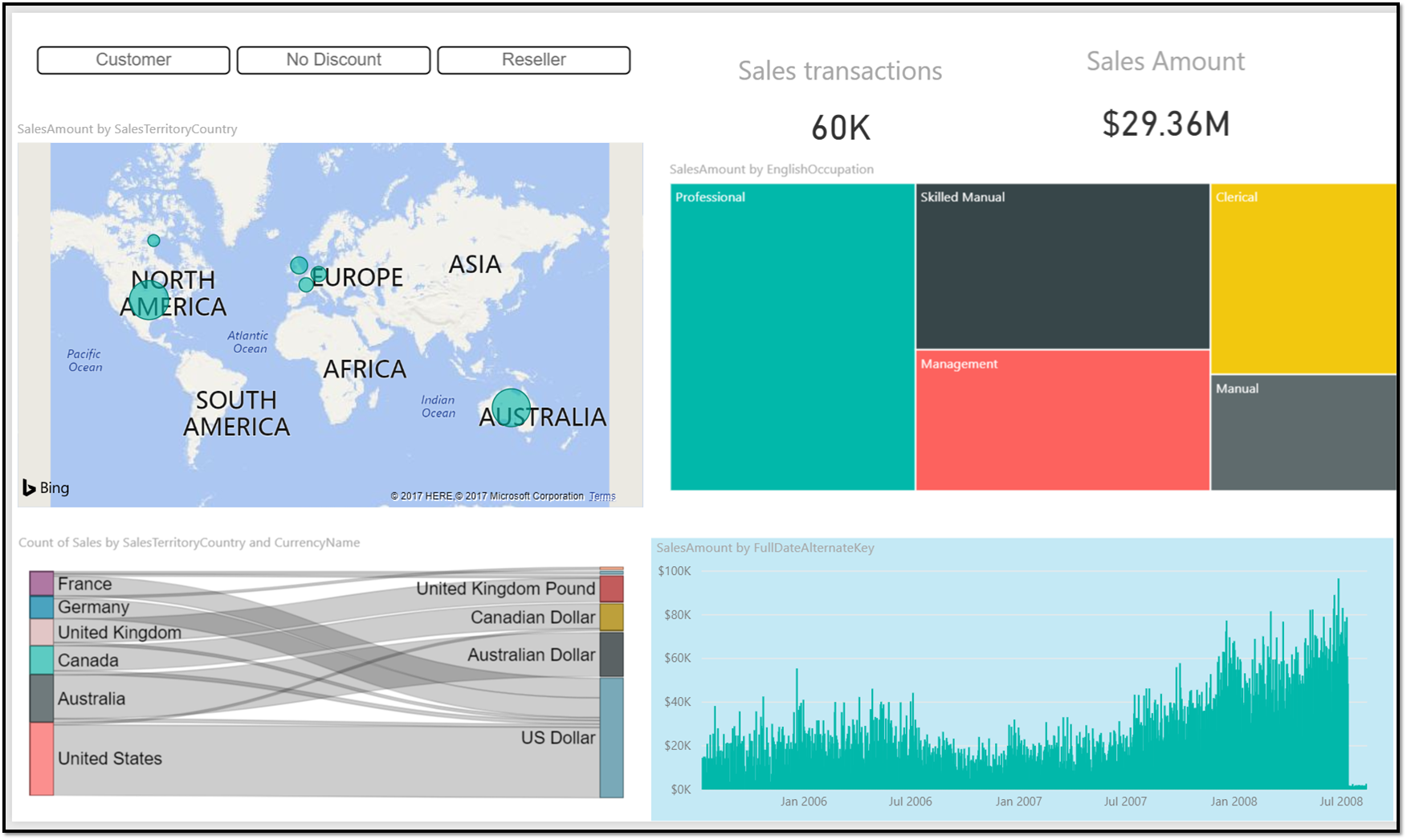Screen dimensions: 1407x840
Task: Select the Professional treemap tile
Action: pos(793,336)
